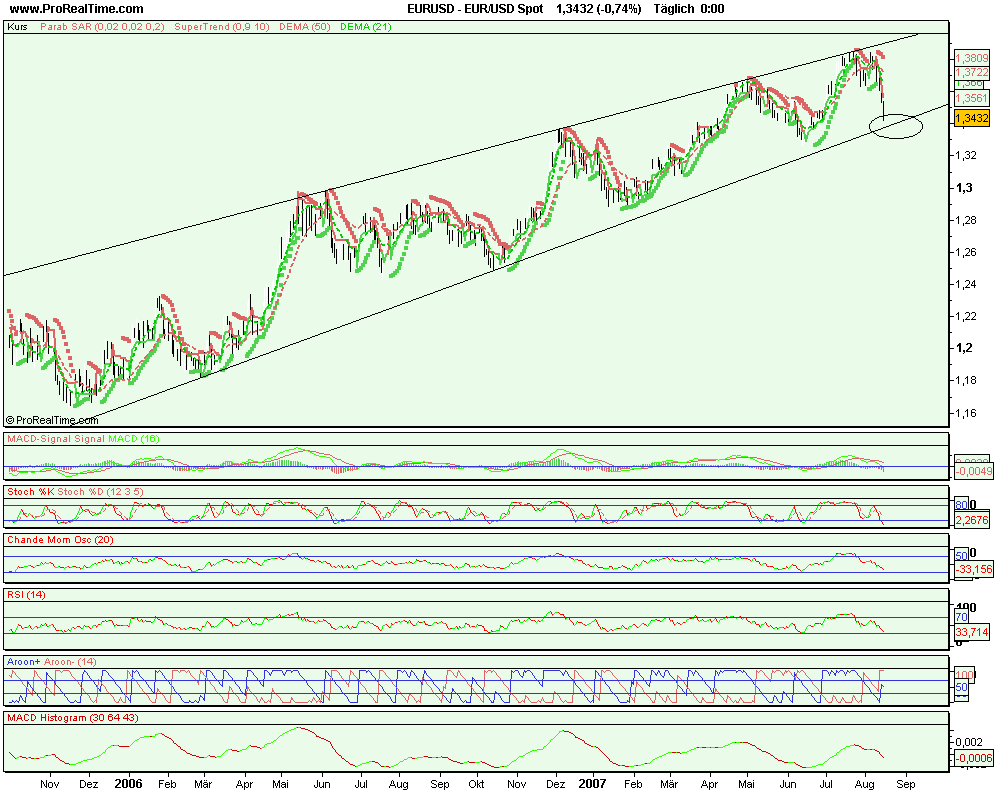Click the green DEMA (21) legend label
Image resolution: width=1000 pixels, height=800 pixels.
(x=365, y=27)
